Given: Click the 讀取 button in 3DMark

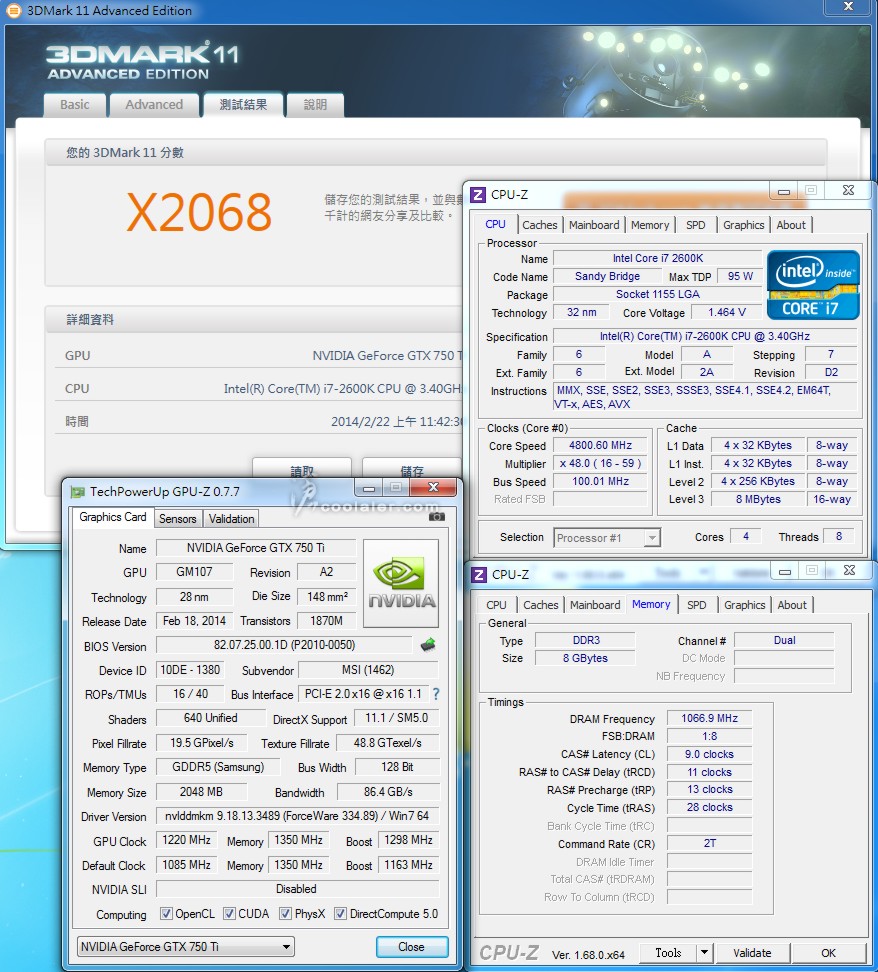Looking at the screenshot, I should [x=302, y=469].
